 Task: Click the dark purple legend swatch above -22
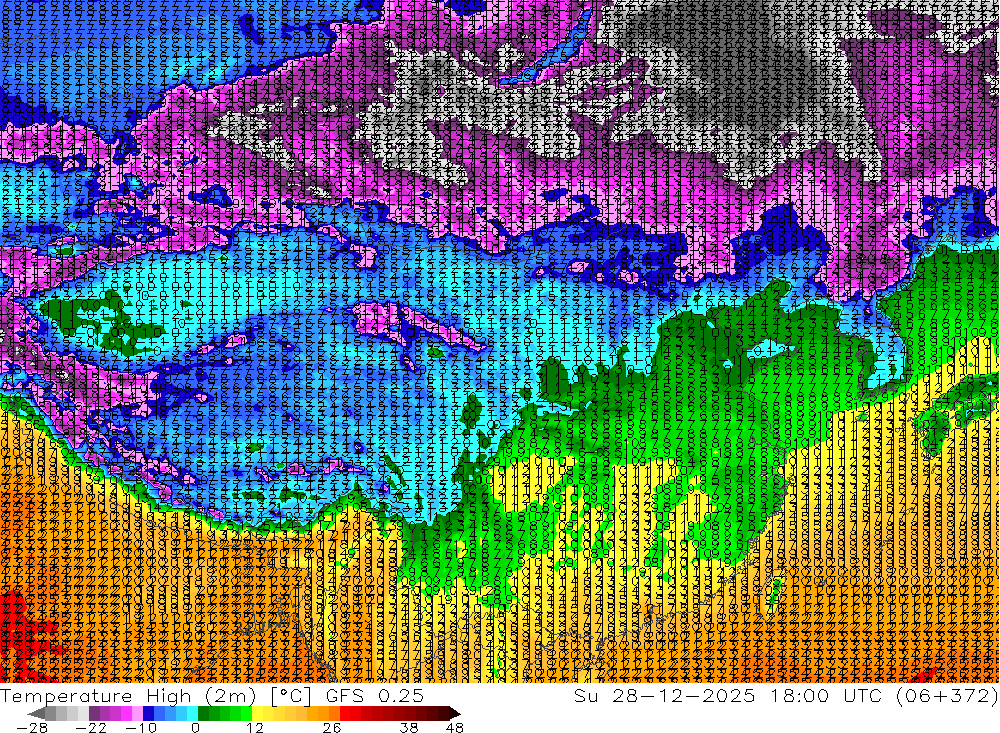coord(94,713)
